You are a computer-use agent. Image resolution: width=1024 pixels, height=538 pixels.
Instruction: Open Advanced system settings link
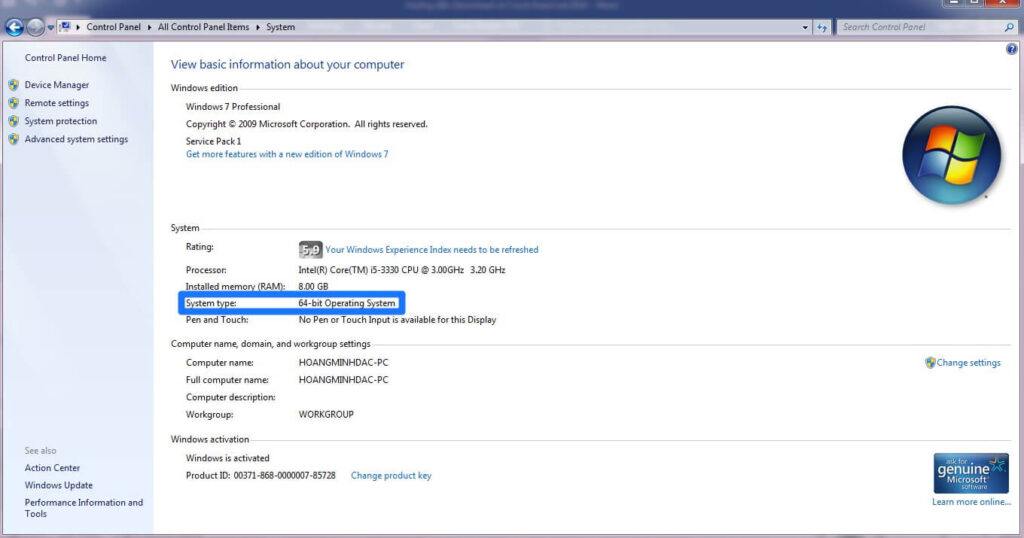click(x=76, y=139)
